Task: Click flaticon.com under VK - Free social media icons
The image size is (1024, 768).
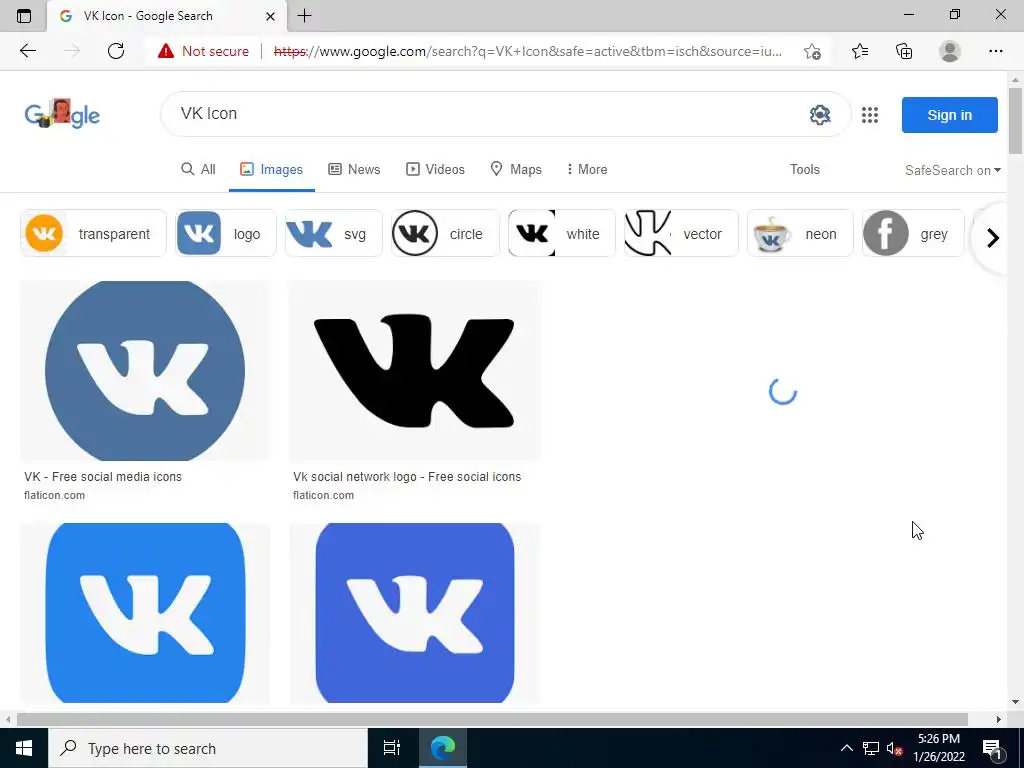Action: pos(54,495)
